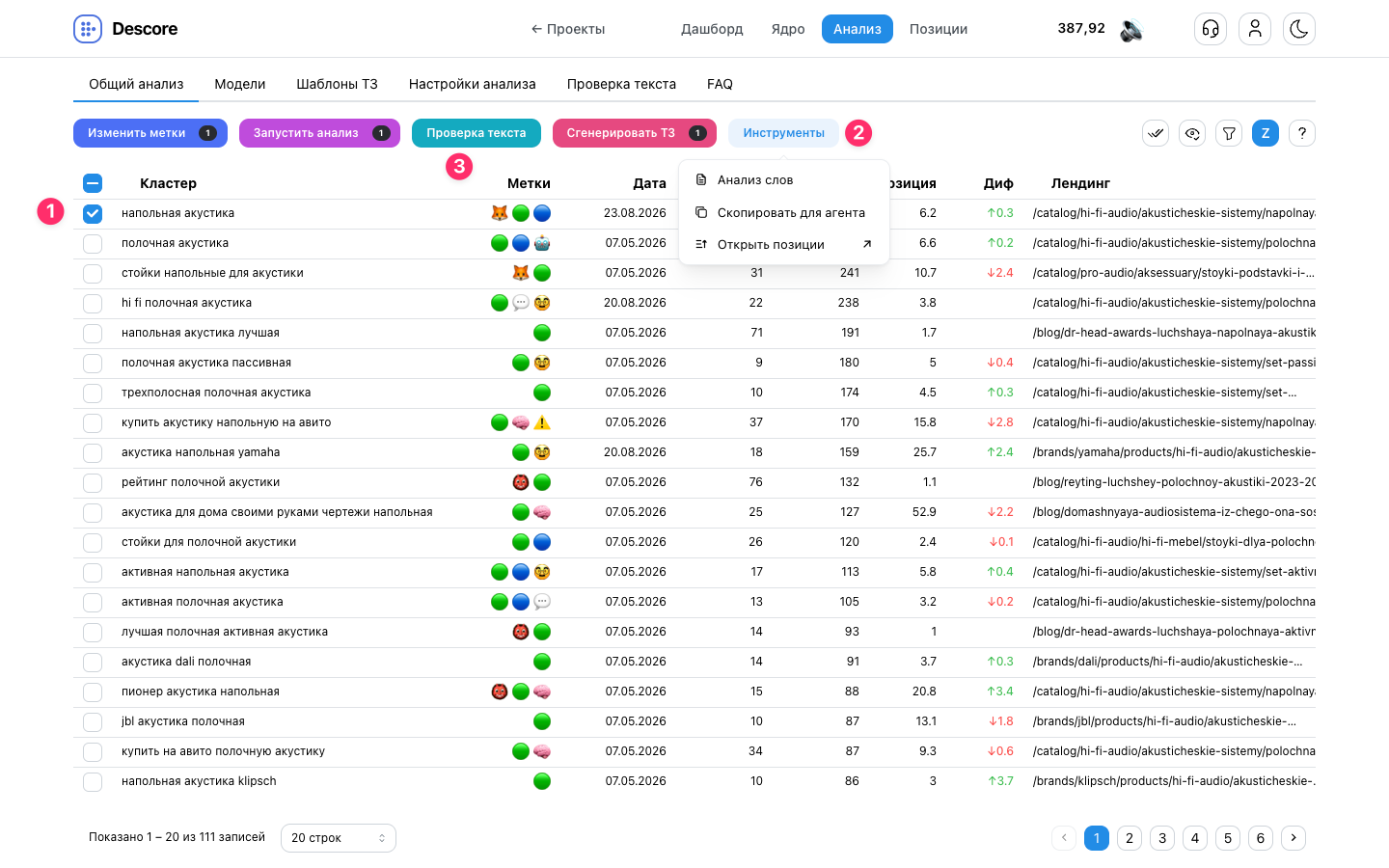The height and width of the screenshot is (868, 1389).
Task: Check the напольная акустика klipsch row
Action: [93, 782]
